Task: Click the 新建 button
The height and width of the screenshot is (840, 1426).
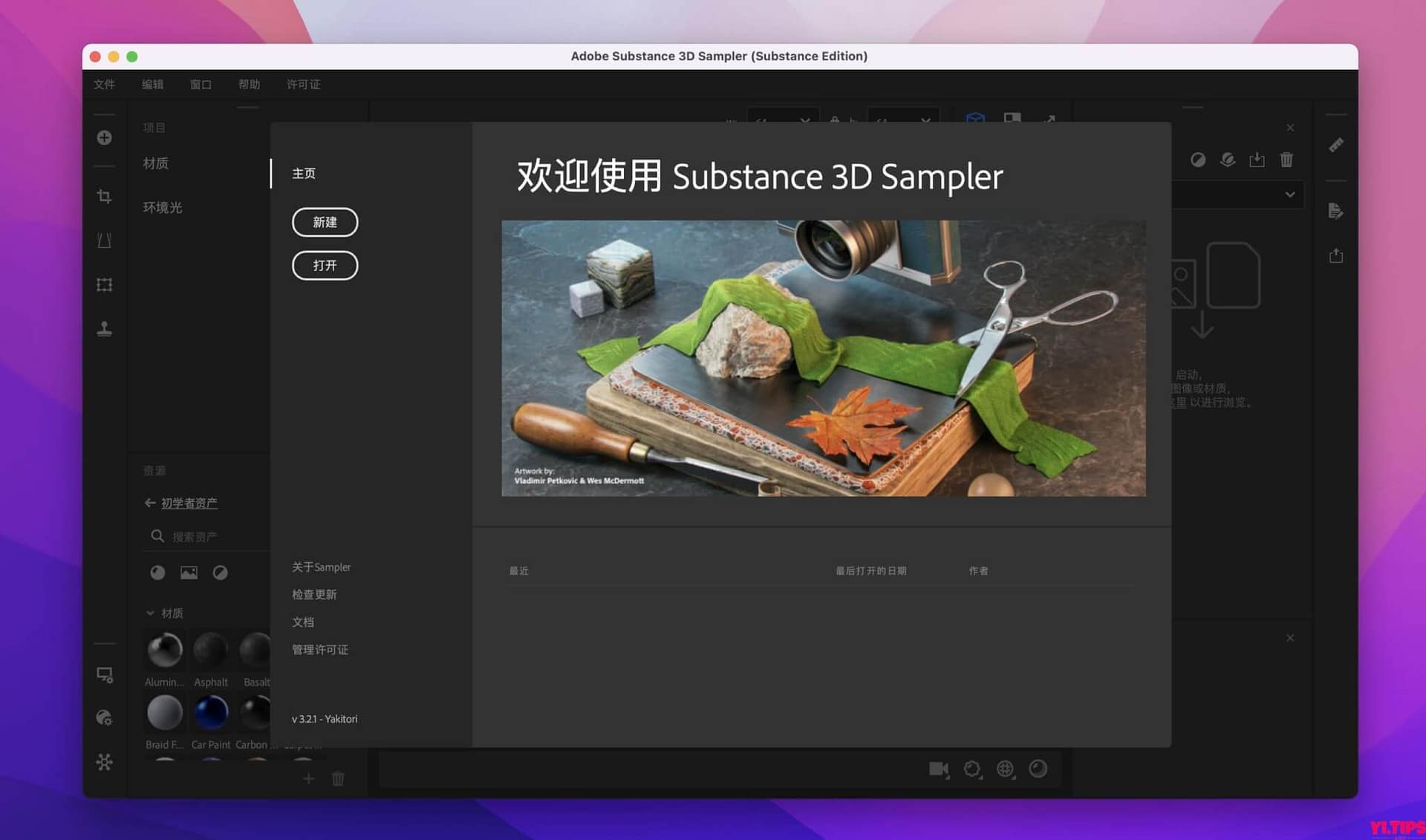Action: (x=325, y=221)
